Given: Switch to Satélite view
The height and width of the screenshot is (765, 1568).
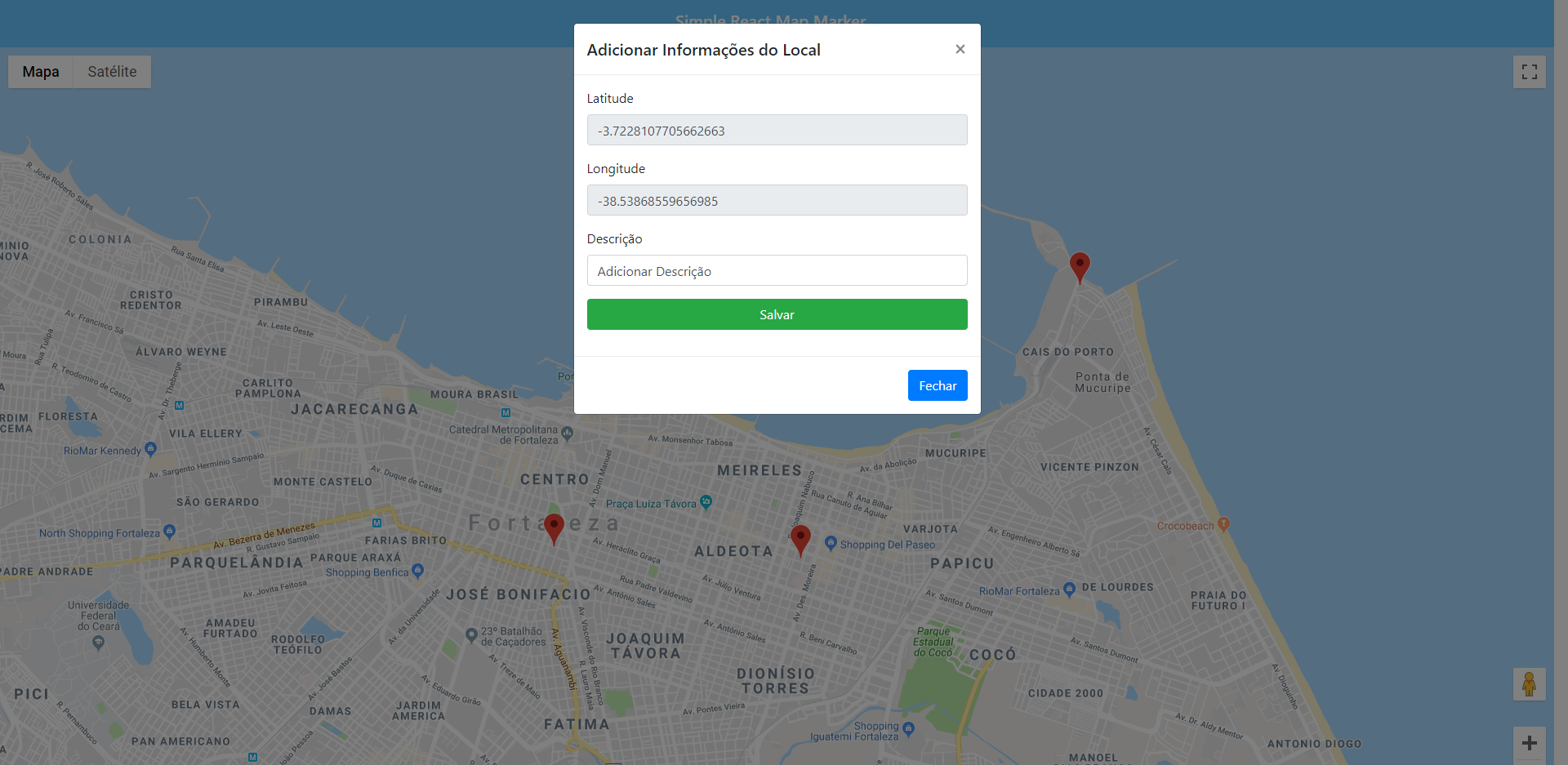Looking at the screenshot, I should (112, 72).
